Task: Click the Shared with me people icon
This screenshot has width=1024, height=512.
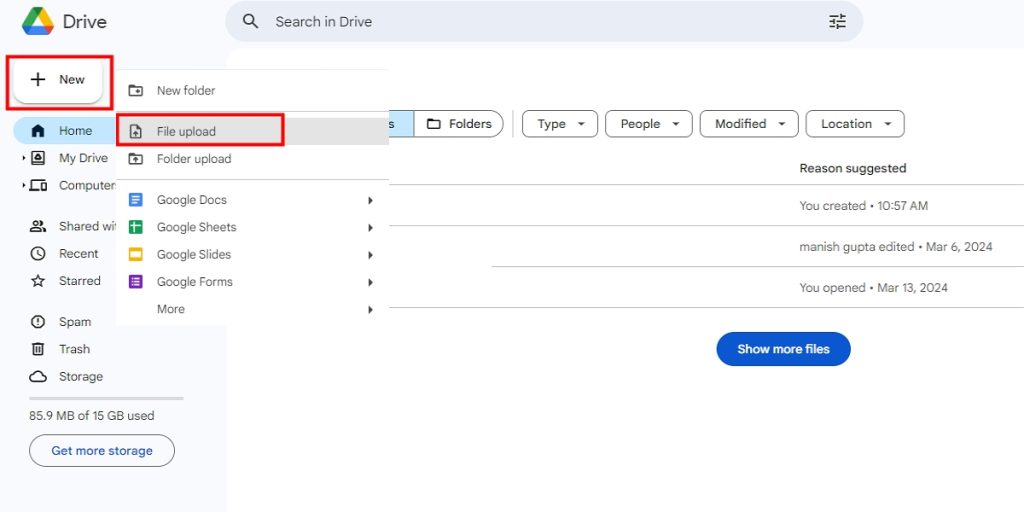Action: pos(38,227)
